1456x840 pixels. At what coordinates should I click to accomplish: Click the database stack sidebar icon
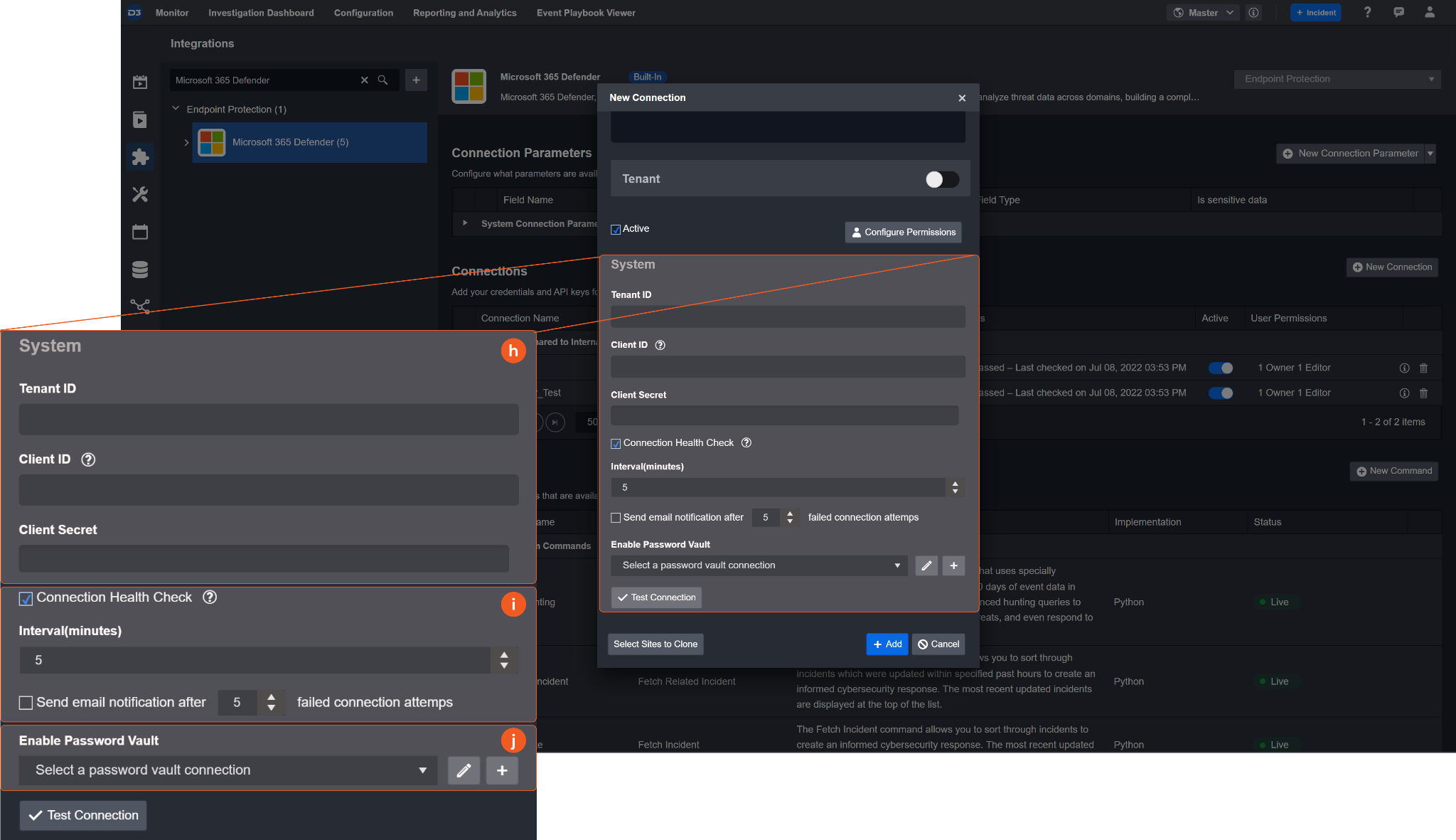(140, 270)
